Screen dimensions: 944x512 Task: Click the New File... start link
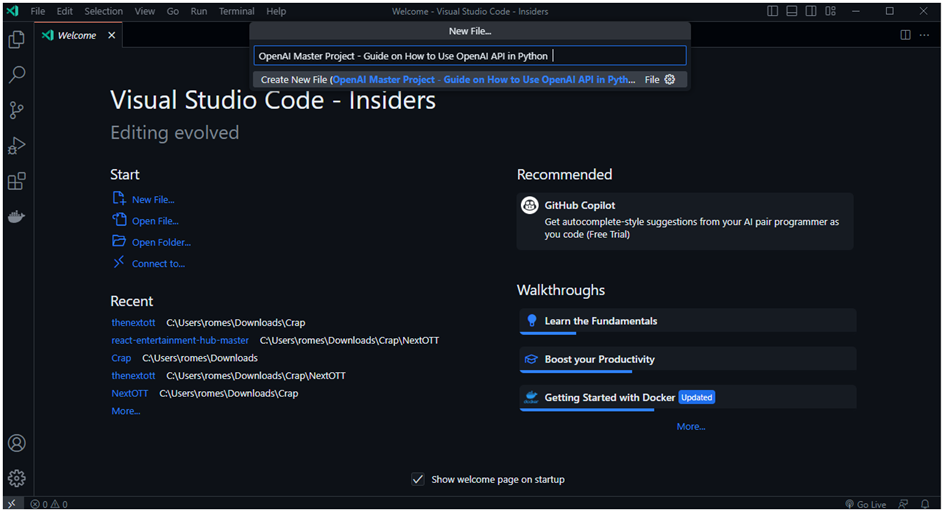[144, 199]
